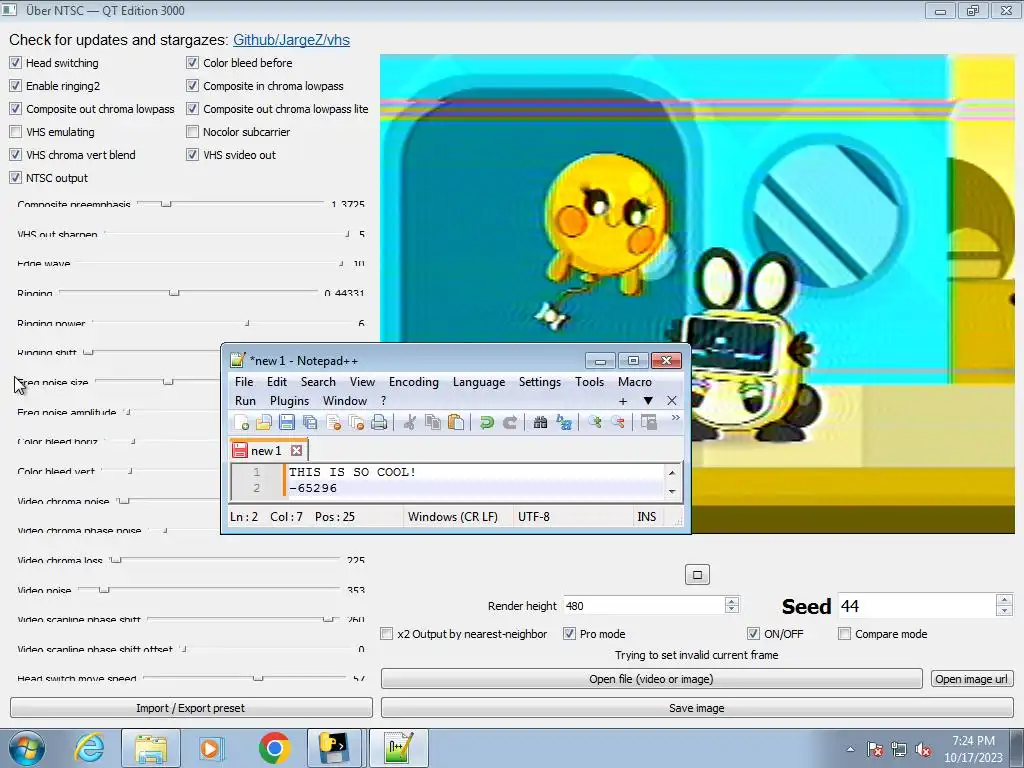This screenshot has height=768, width=1024.
Task: Click Import / Export preset button
Action: click(191, 708)
